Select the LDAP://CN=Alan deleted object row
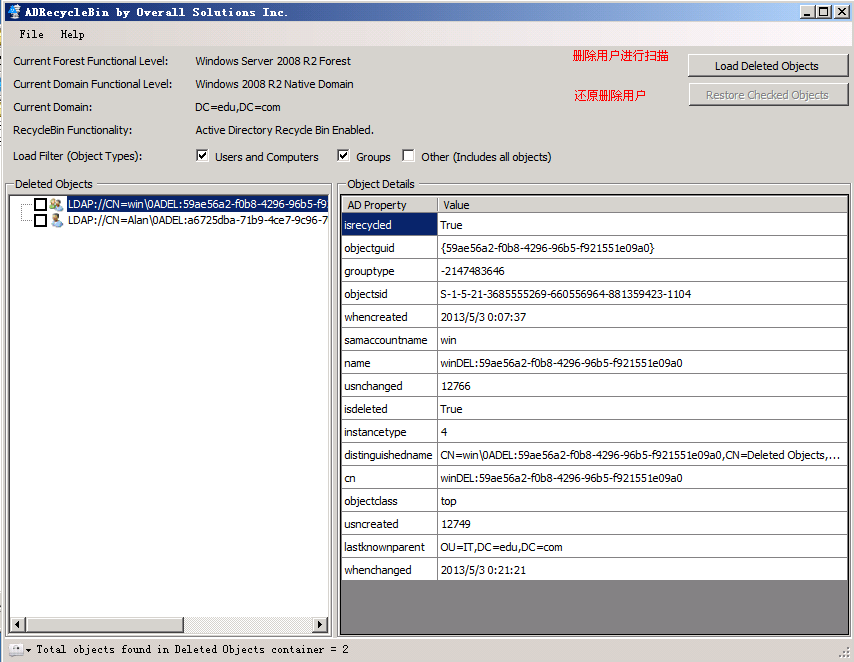Viewport: 854px width, 662px height. (x=198, y=220)
